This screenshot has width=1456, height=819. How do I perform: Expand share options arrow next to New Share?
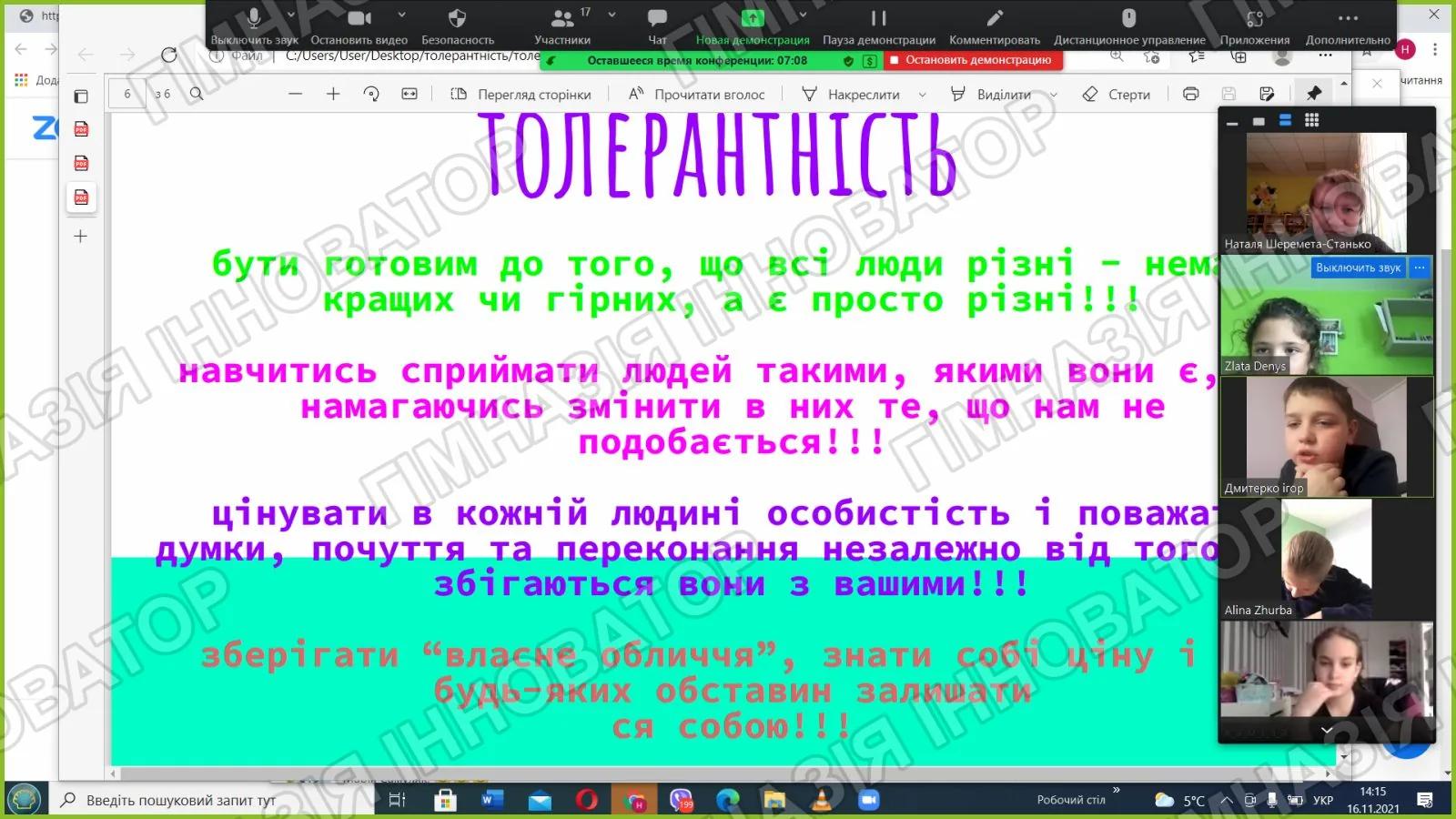pyautogui.click(x=803, y=15)
